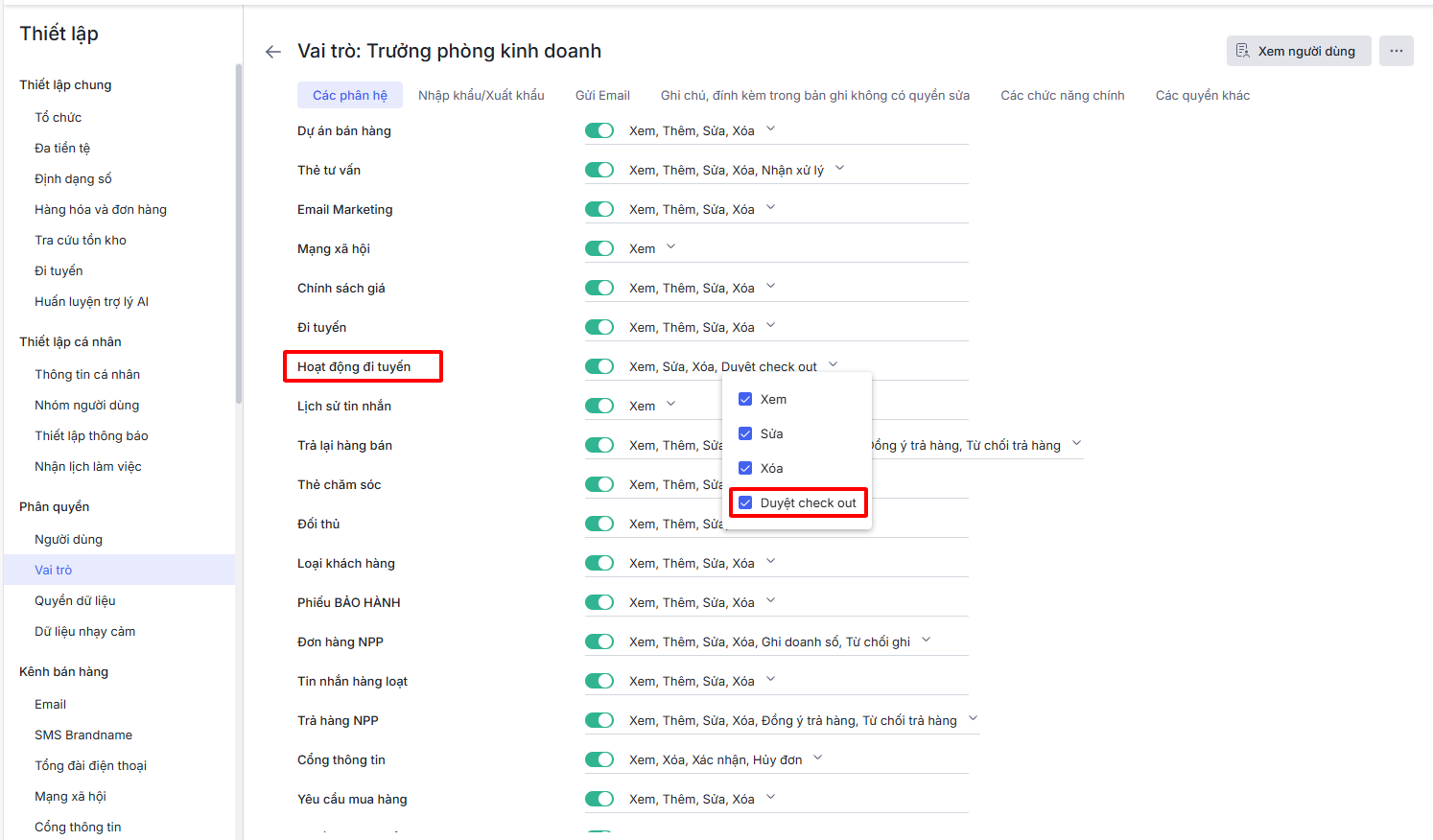Open the three-dot more options menu
This screenshot has width=1433, height=840.
coord(1396,51)
